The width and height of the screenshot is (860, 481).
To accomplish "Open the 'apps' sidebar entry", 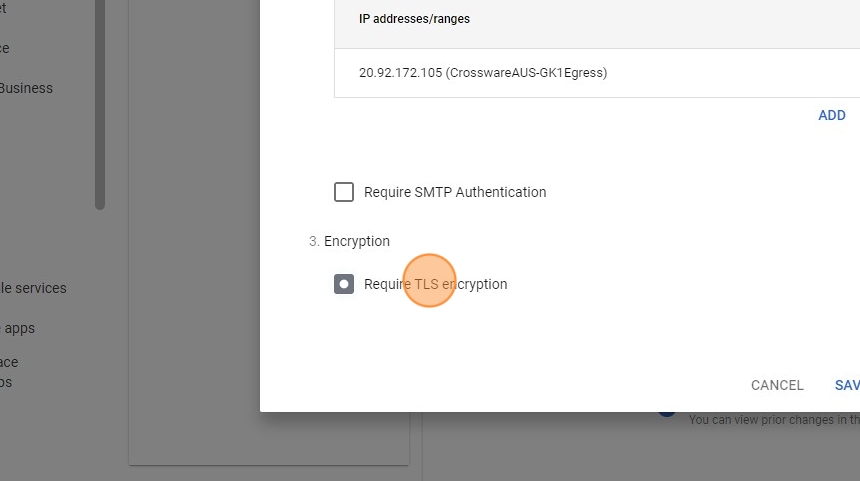I will [x=19, y=328].
